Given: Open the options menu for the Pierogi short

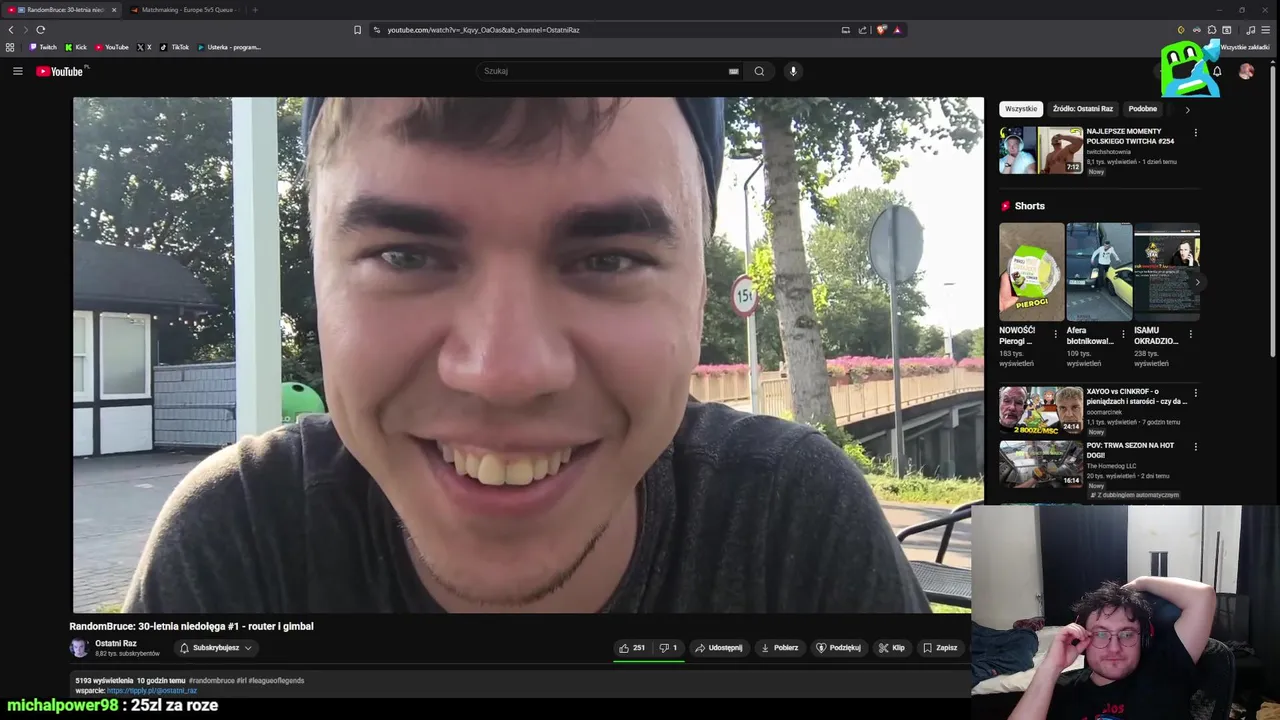Looking at the screenshot, I should pyautogui.click(x=1056, y=335).
